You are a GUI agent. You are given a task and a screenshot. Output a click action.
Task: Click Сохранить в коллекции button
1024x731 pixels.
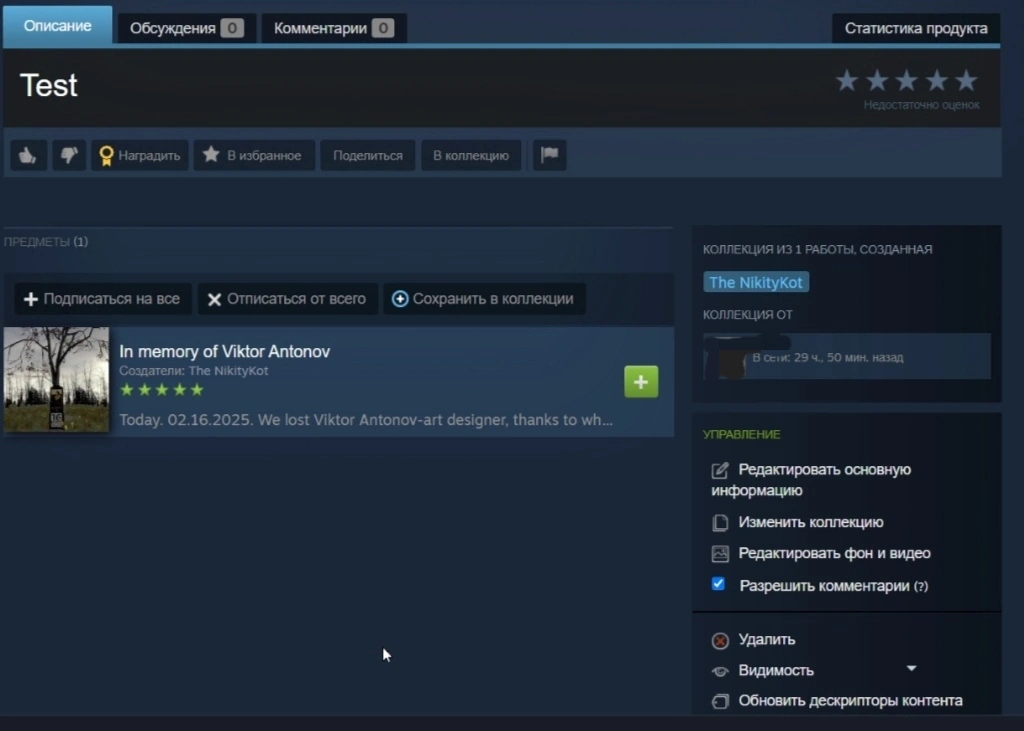coord(483,299)
